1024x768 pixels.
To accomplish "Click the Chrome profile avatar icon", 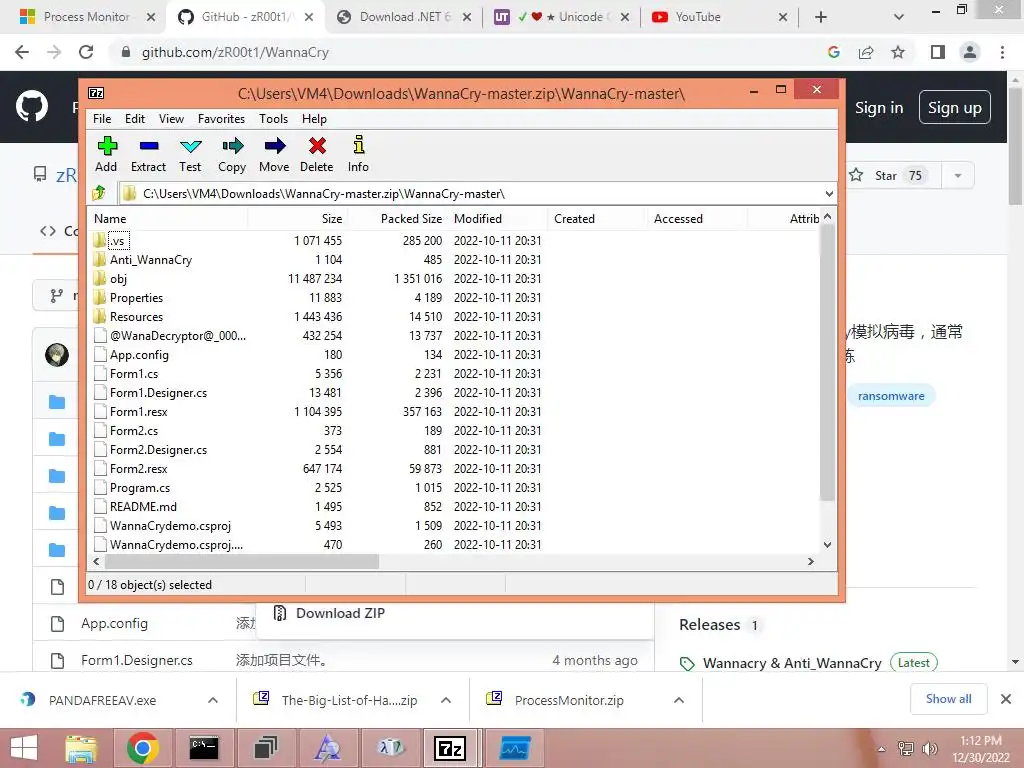I will click(970, 52).
